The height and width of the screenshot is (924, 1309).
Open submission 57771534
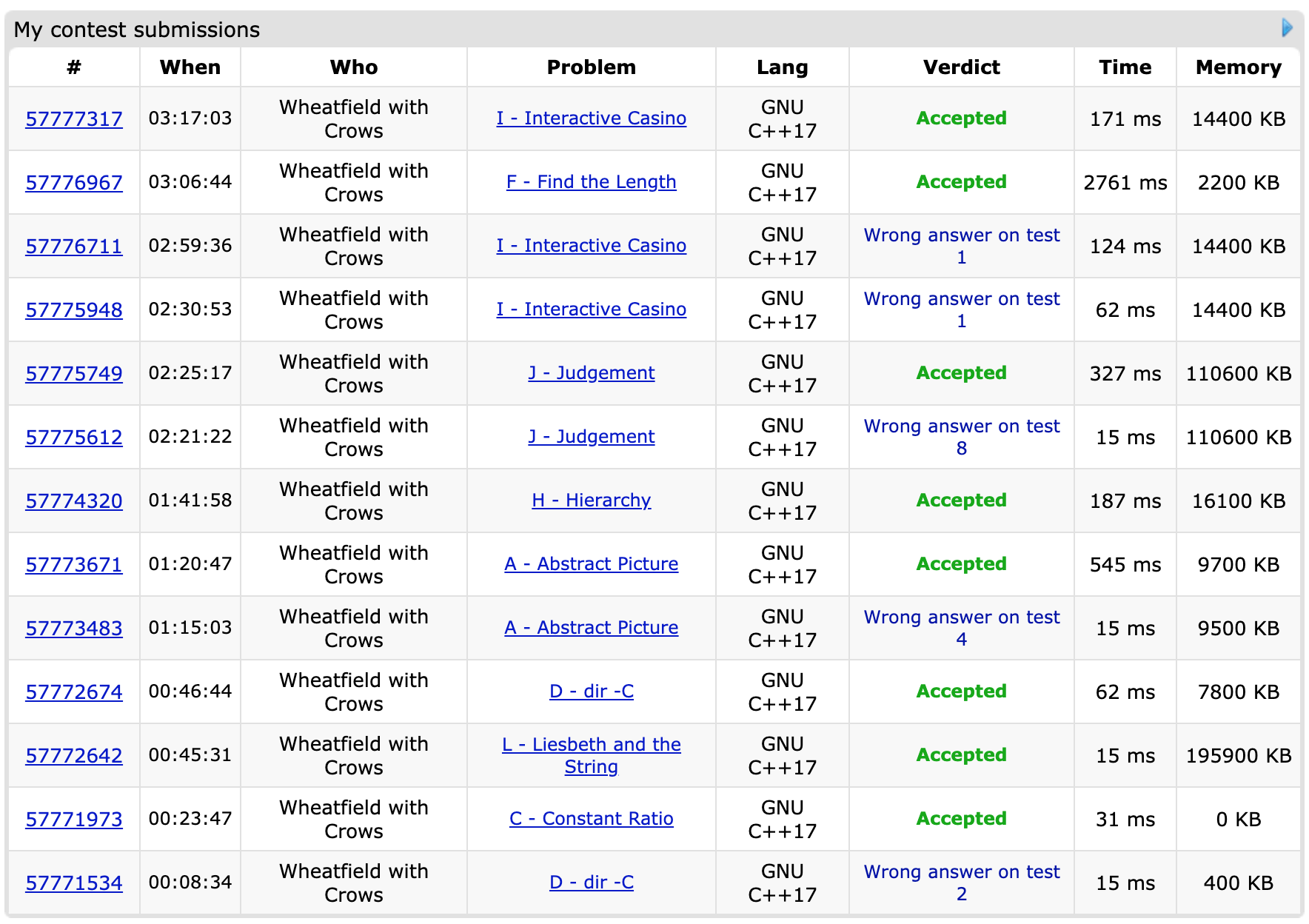(74, 883)
